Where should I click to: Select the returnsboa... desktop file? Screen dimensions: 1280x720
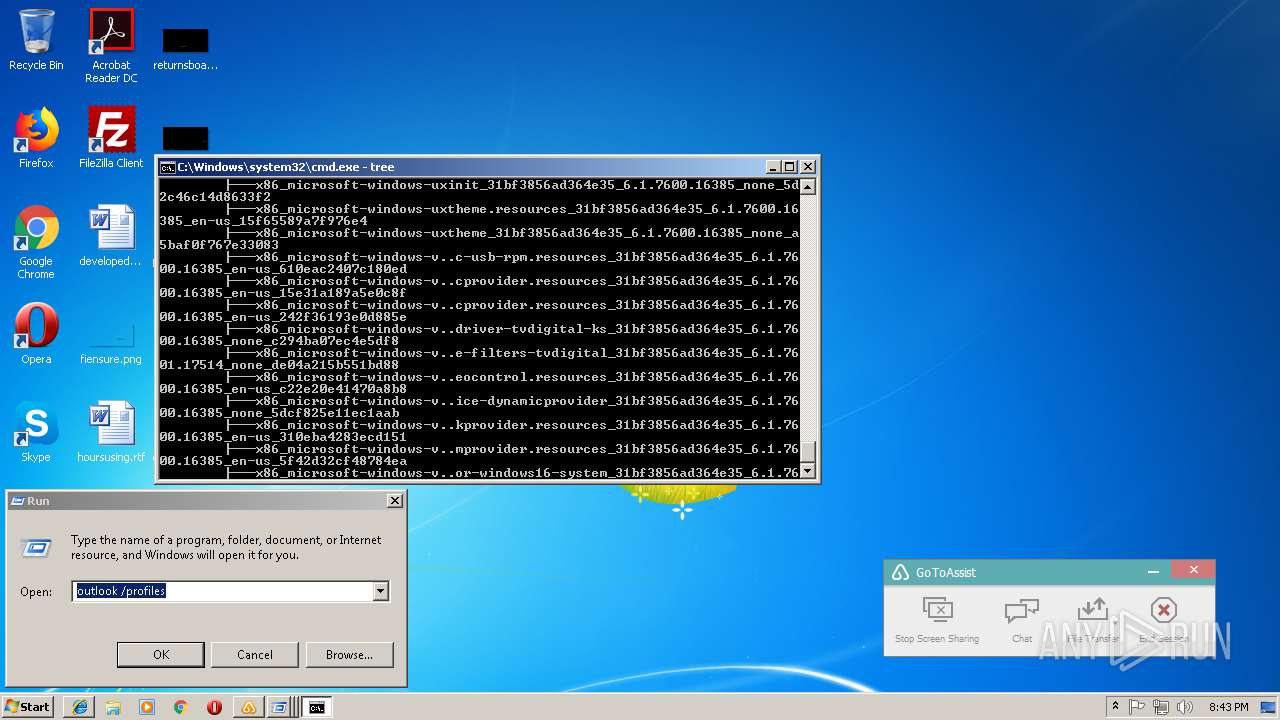(x=185, y=48)
